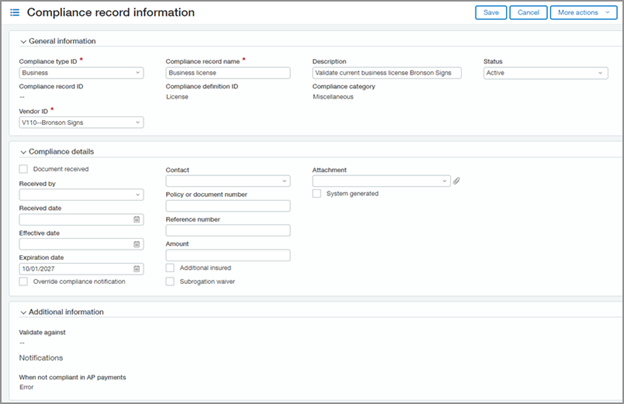
Task: Click the paperclip attachment icon
Action: (457, 181)
